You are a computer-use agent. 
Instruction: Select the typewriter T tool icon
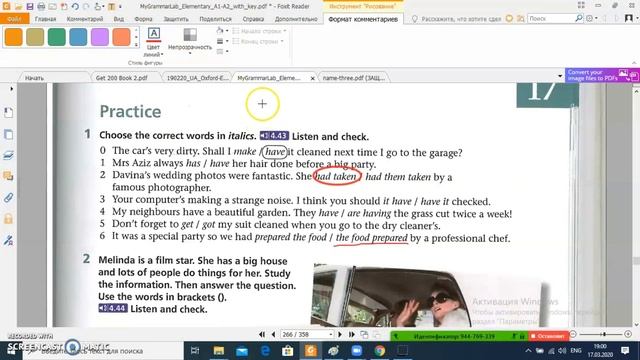point(111,7)
